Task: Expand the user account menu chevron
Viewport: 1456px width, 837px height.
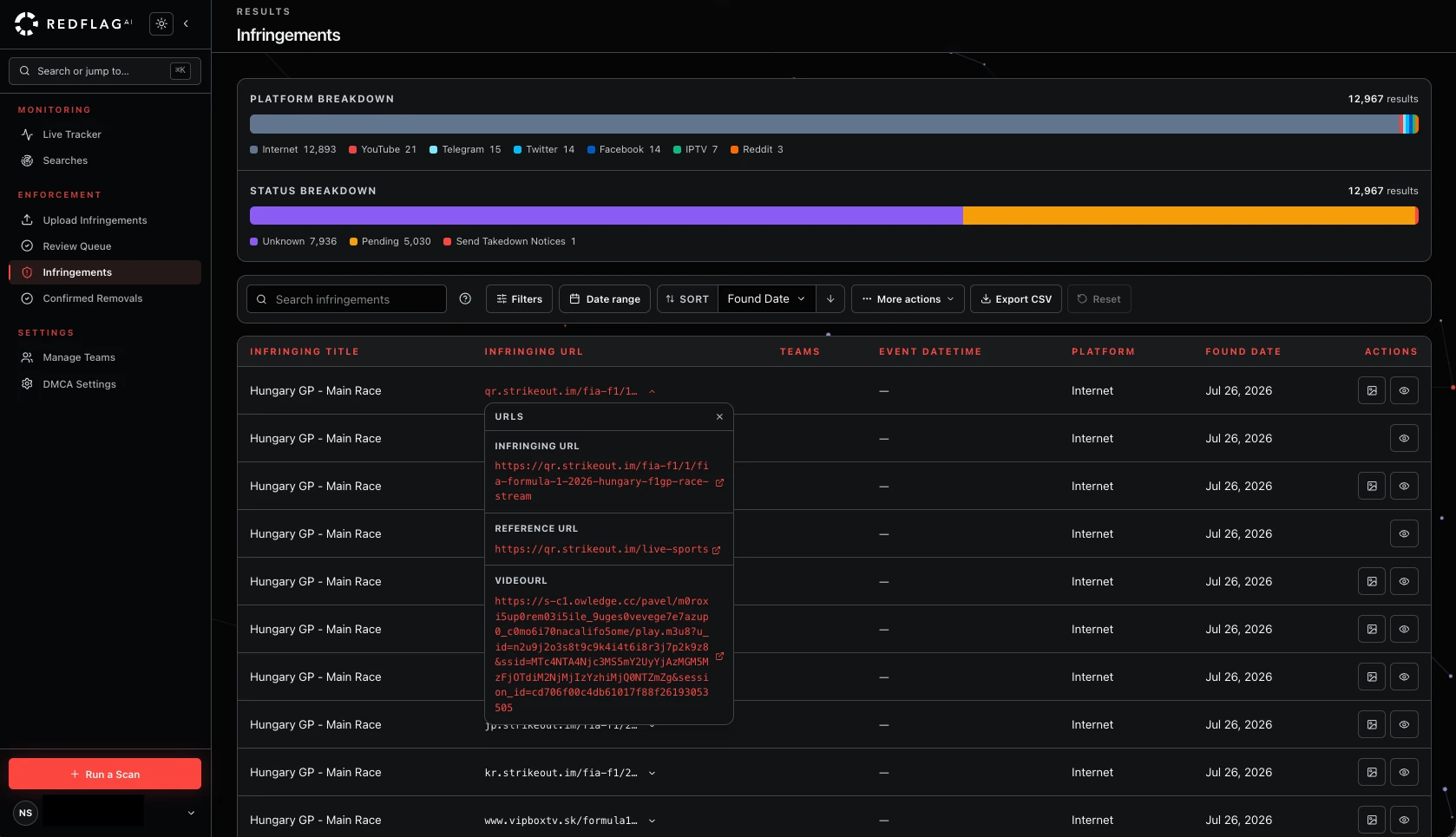Action: coord(191,814)
